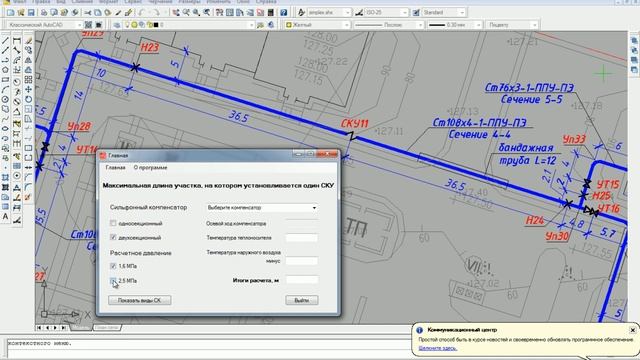Save the drawing with the diskette icon
Screen dimensions: 640x360
pyautogui.click(x=31, y=13)
